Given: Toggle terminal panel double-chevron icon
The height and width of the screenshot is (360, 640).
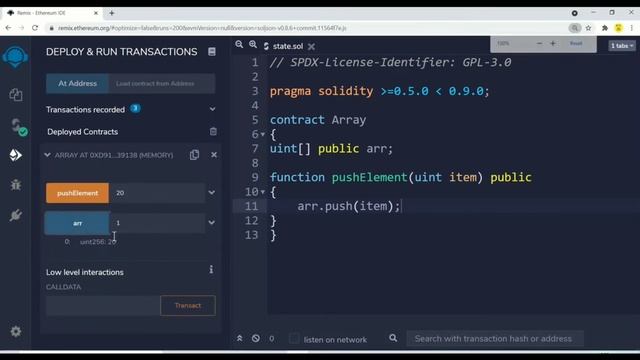Looking at the screenshot, I should pyautogui.click(x=240, y=338).
